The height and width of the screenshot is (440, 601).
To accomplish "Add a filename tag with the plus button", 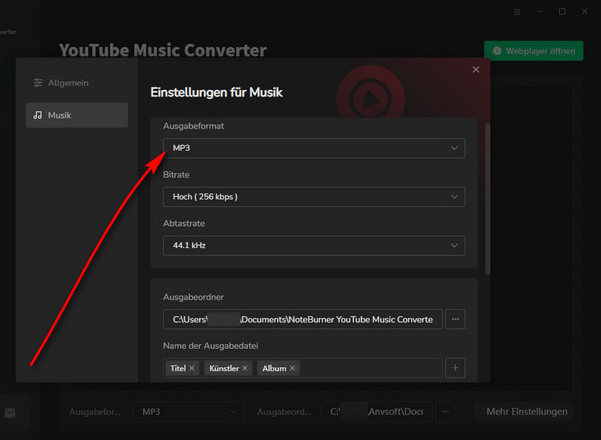I will click(455, 368).
